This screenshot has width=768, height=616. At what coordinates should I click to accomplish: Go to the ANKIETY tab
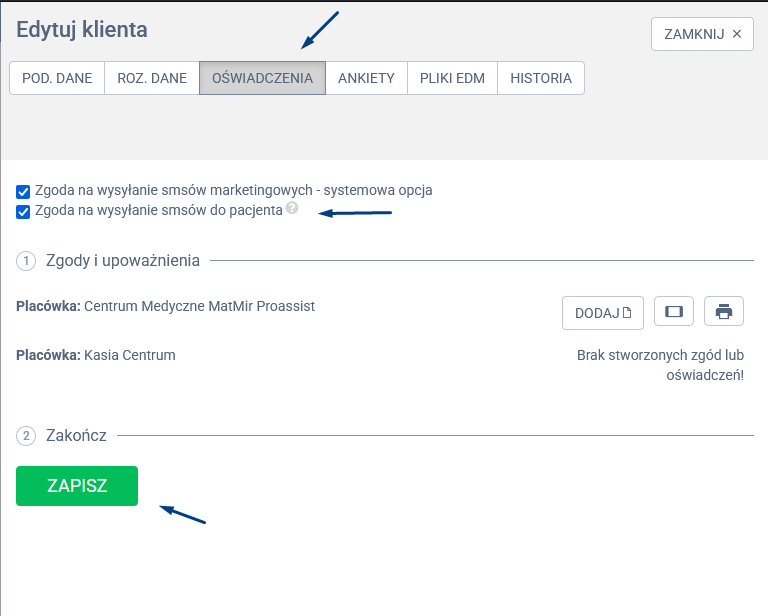[x=366, y=78]
